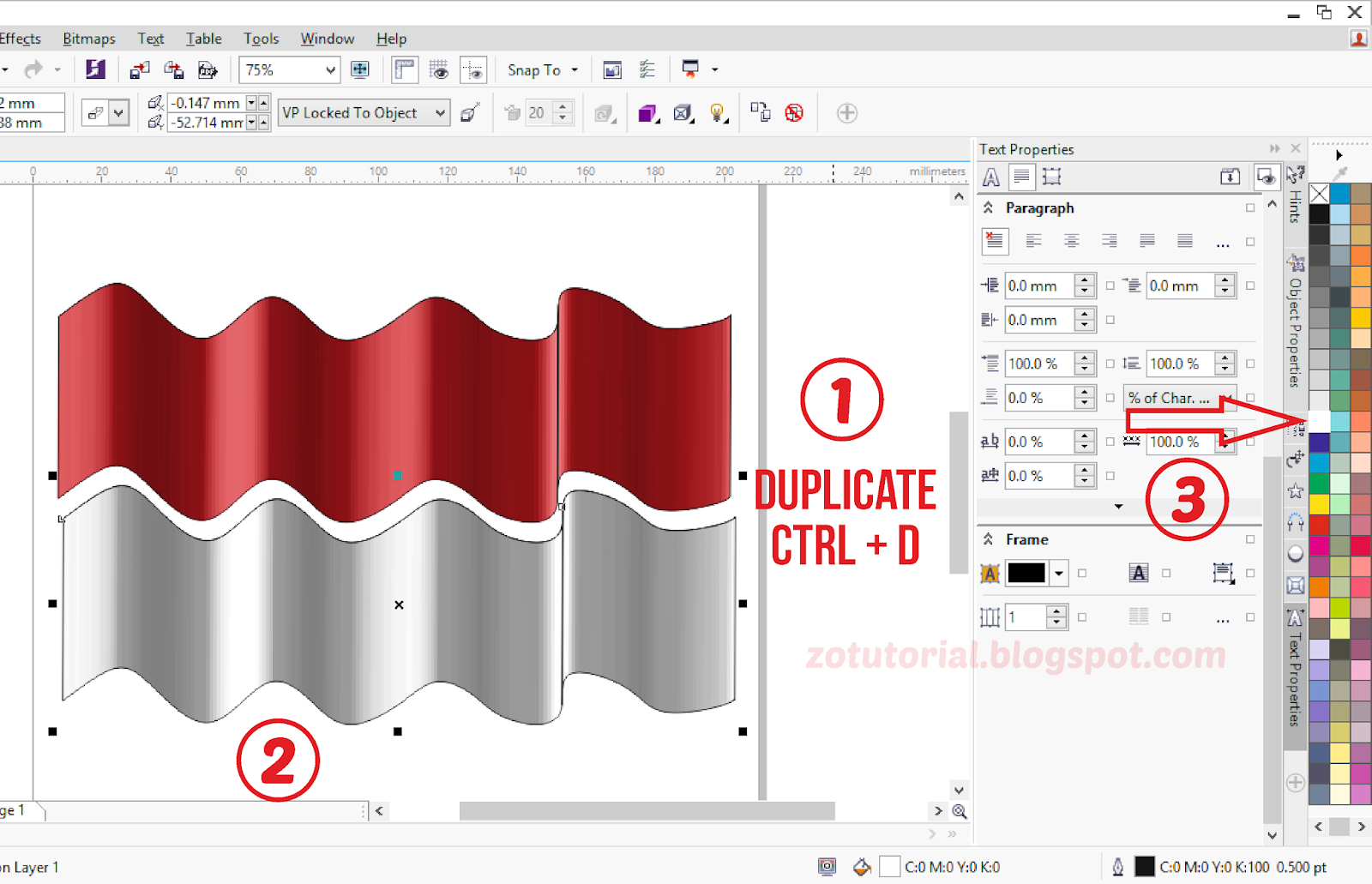Click the extrusion bevels icon
The image size is (1372, 884).
[683, 113]
